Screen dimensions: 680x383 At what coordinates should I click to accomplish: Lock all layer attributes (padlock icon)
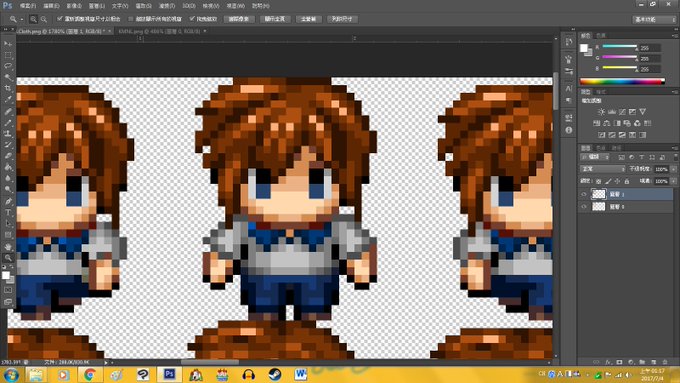coord(627,181)
